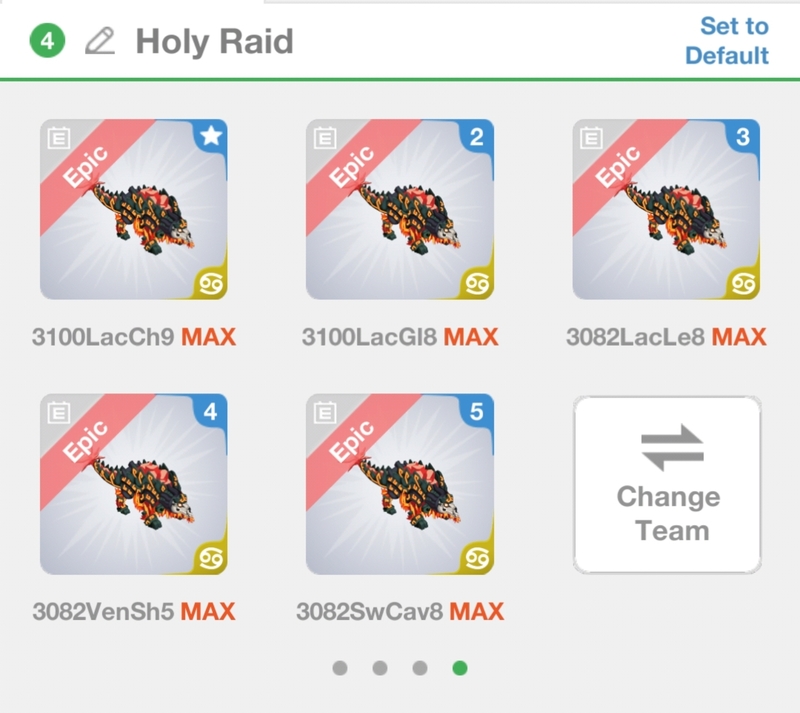Image resolution: width=800 pixels, height=713 pixels.
Task: Open notes icon on 3082SwCav8 card
Action: click(x=325, y=412)
